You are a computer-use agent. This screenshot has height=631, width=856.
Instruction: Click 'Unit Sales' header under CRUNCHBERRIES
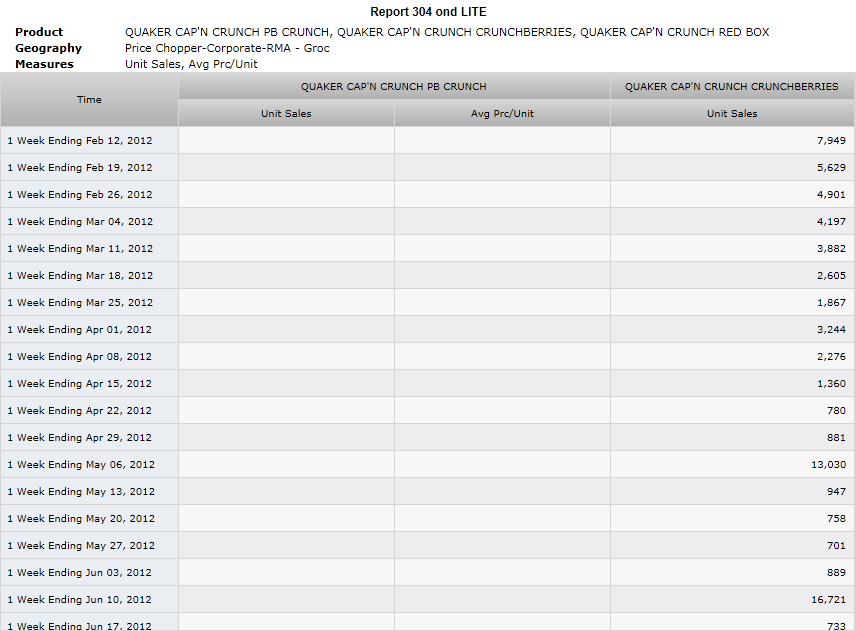click(732, 114)
